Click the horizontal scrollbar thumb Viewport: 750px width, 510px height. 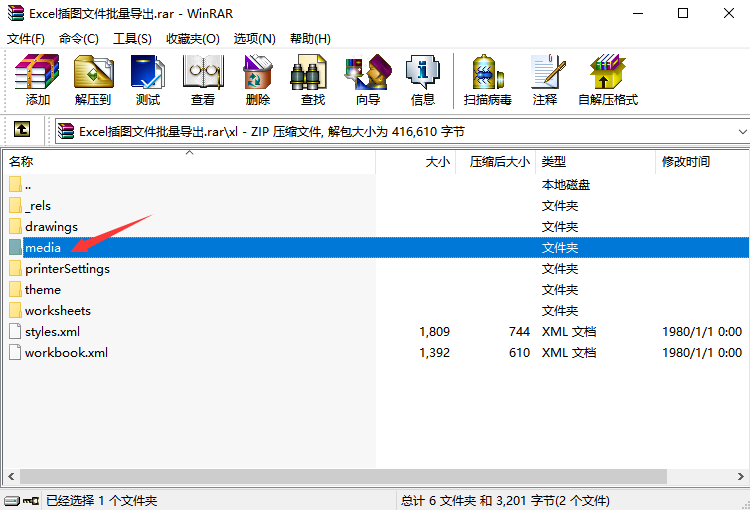coord(343,476)
